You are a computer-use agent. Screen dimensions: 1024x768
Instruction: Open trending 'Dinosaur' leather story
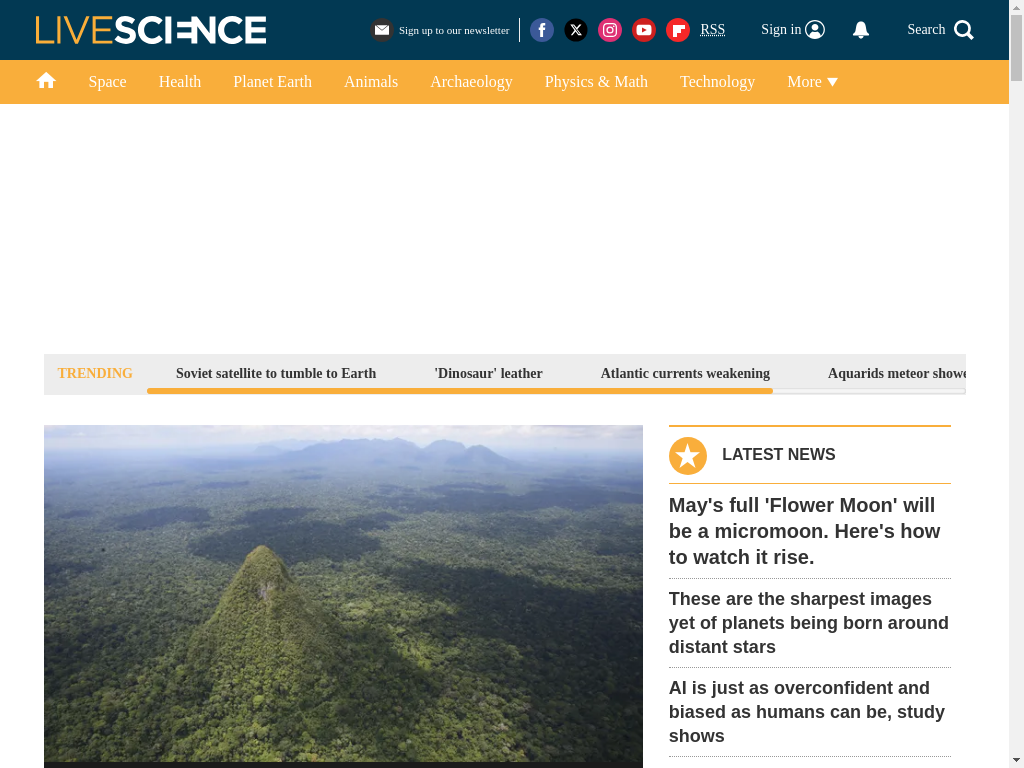click(488, 374)
